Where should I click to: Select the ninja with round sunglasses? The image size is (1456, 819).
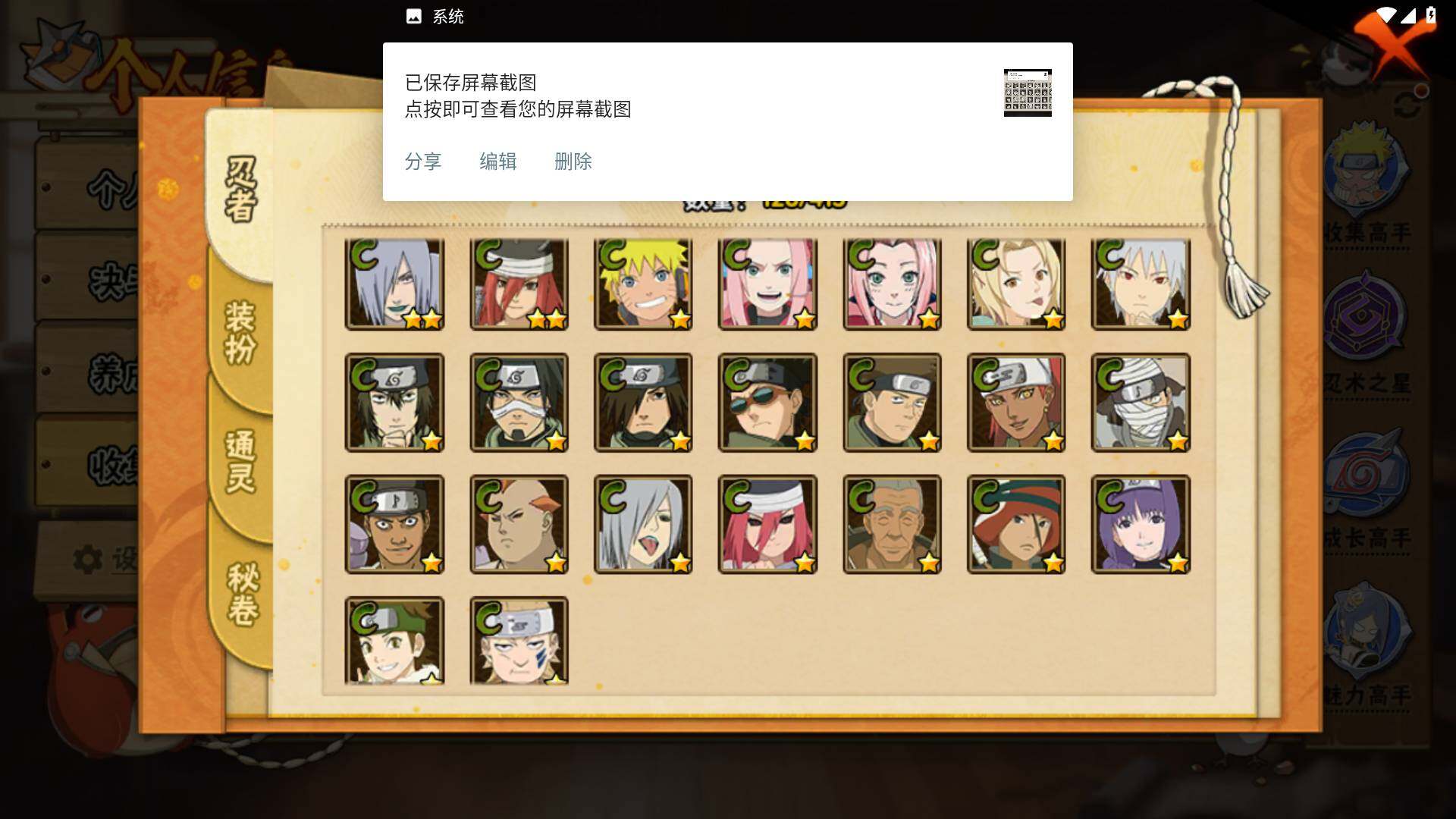(767, 403)
